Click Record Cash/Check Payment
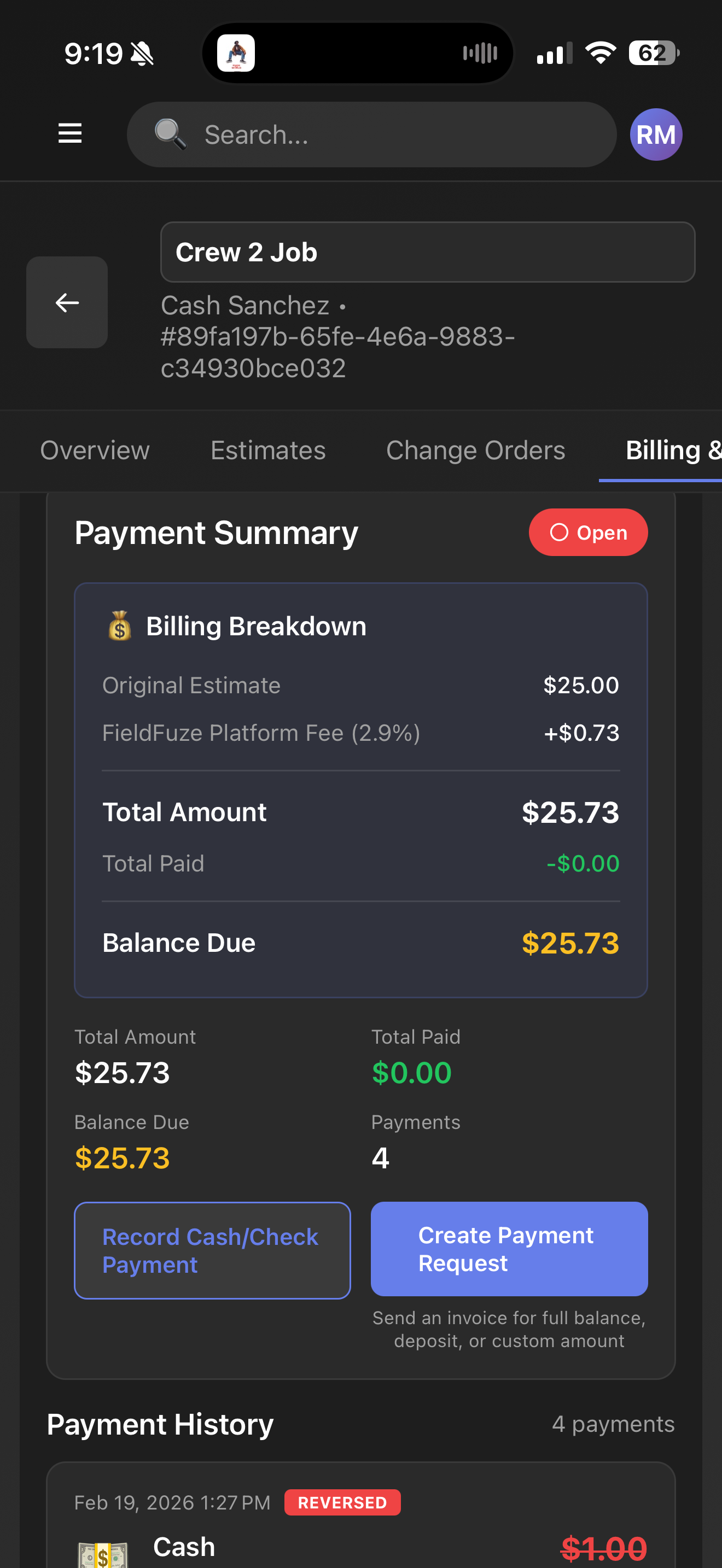 (x=212, y=1250)
